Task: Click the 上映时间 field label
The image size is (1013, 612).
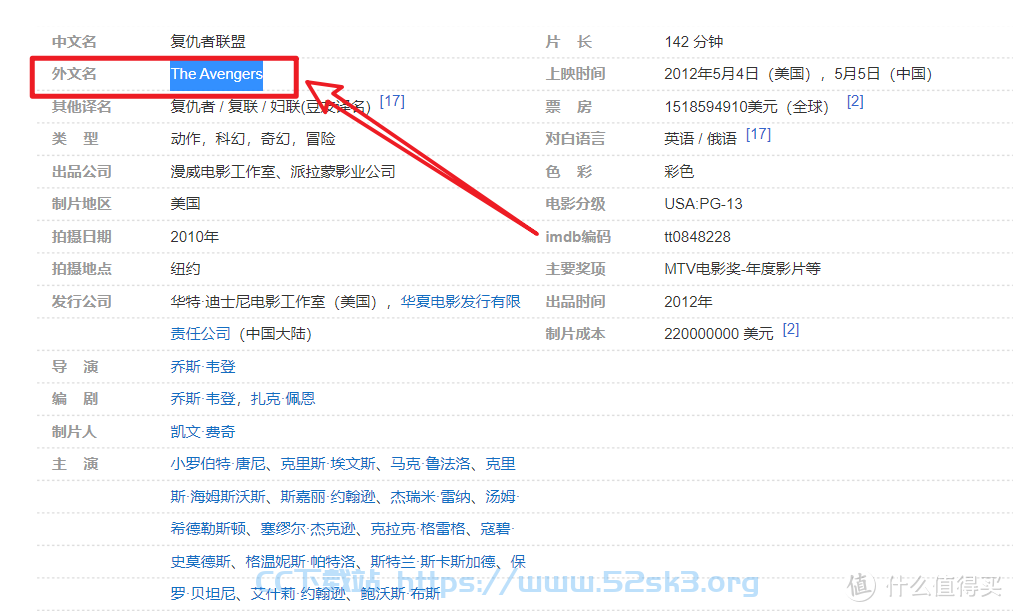Action: [575, 74]
